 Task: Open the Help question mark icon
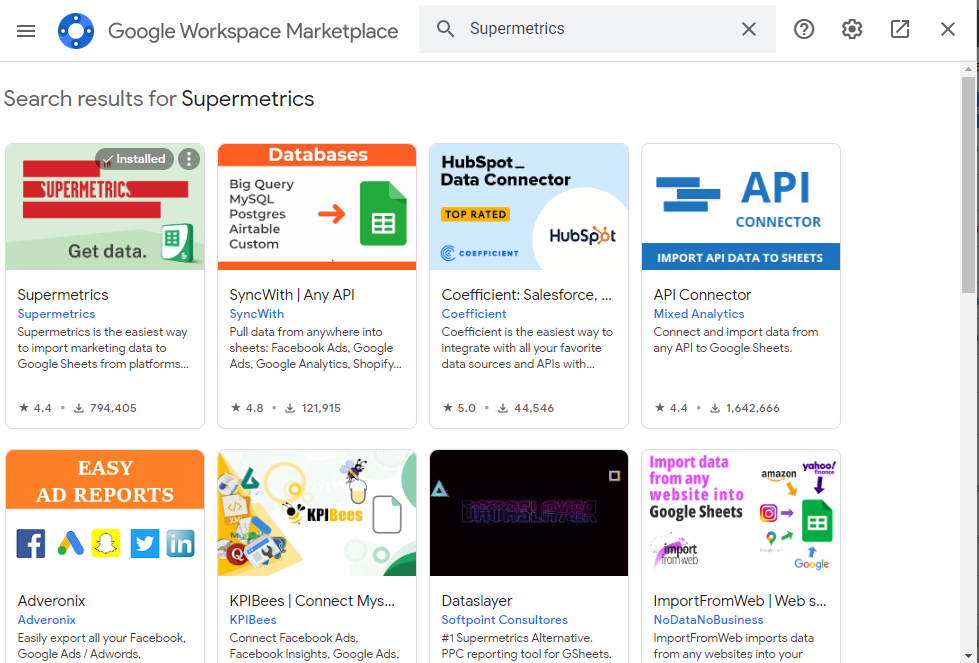(x=804, y=29)
